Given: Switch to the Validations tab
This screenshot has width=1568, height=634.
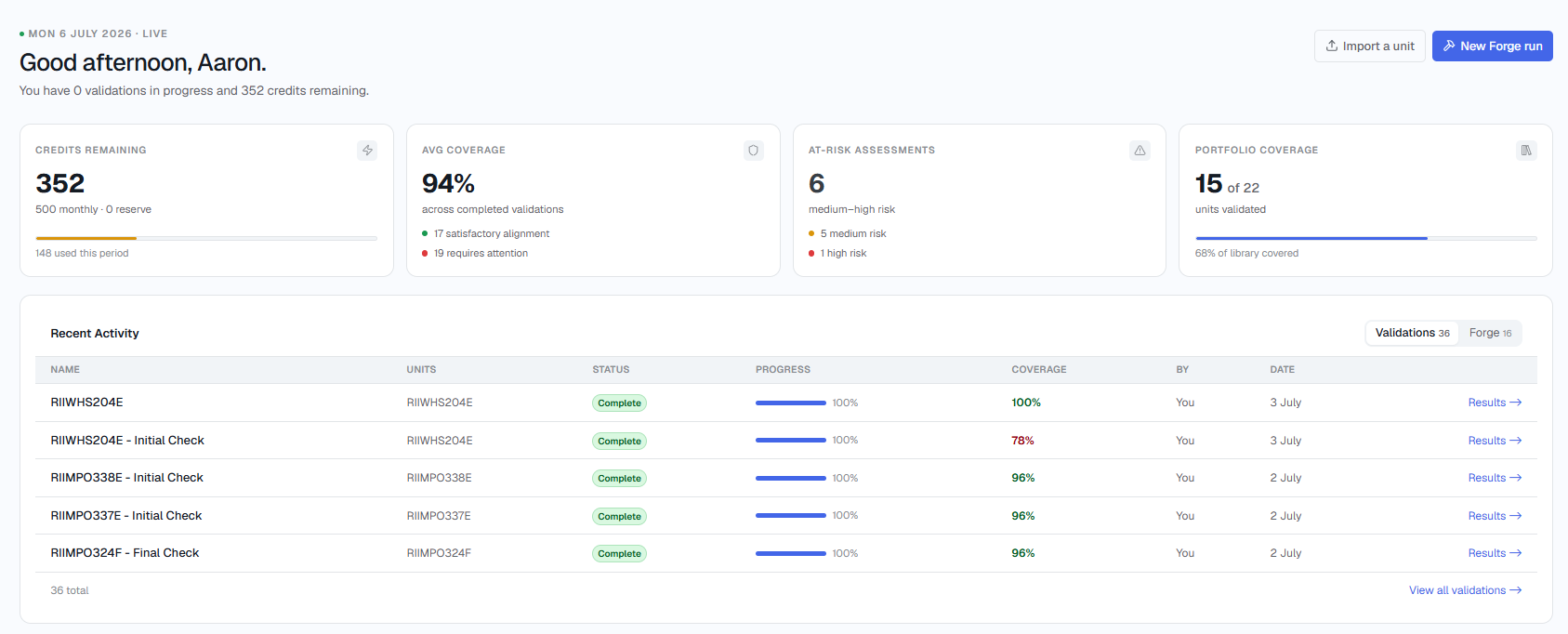Looking at the screenshot, I should tap(1412, 333).
